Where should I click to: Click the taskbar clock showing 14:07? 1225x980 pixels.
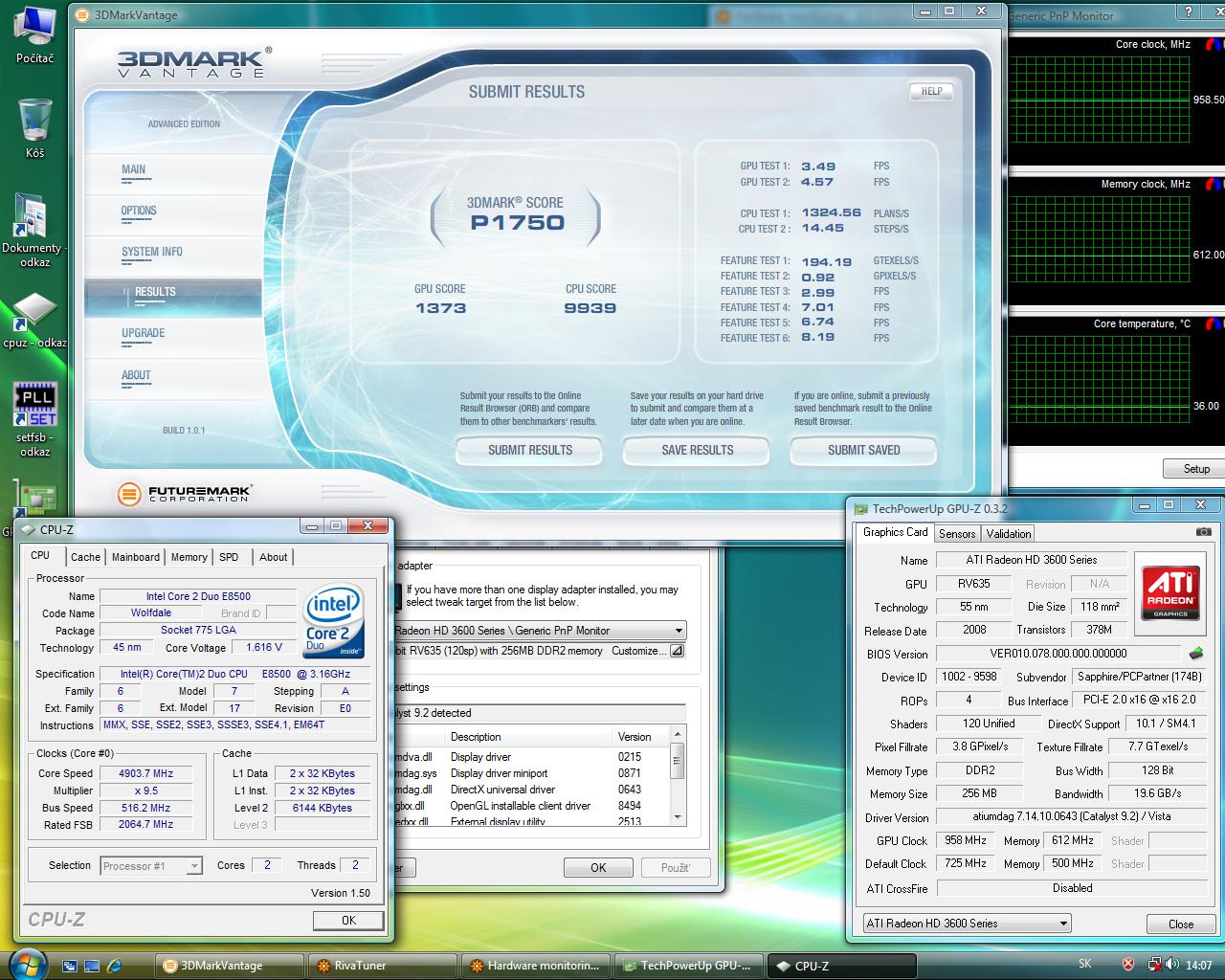click(1198, 966)
